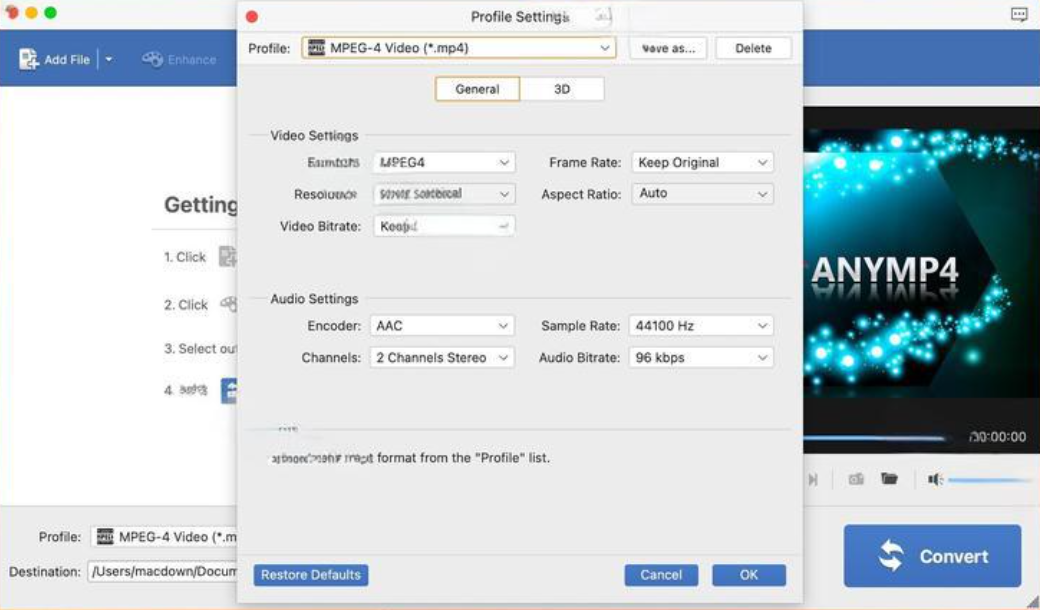The image size is (1040, 610).
Task: Open the feedback message icon at top right
Action: click(x=1019, y=15)
